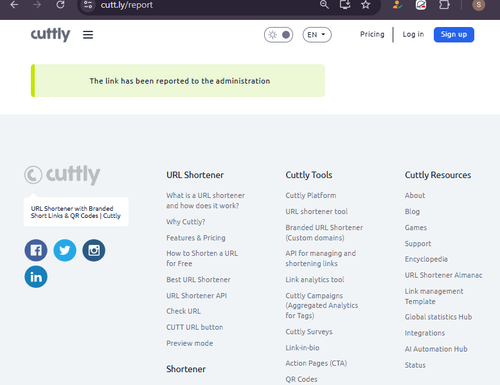Click the 'URL Shortener' footer heading
The image size is (500, 385).
pyautogui.click(x=195, y=175)
